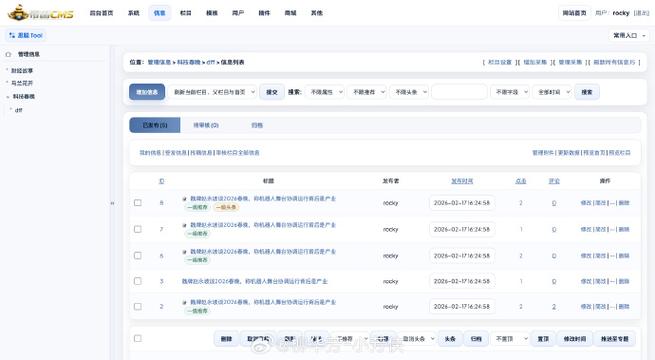Viewport: 655px width, 360px height.
Task: Open the 用户 top menu
Action: [238, 13]
